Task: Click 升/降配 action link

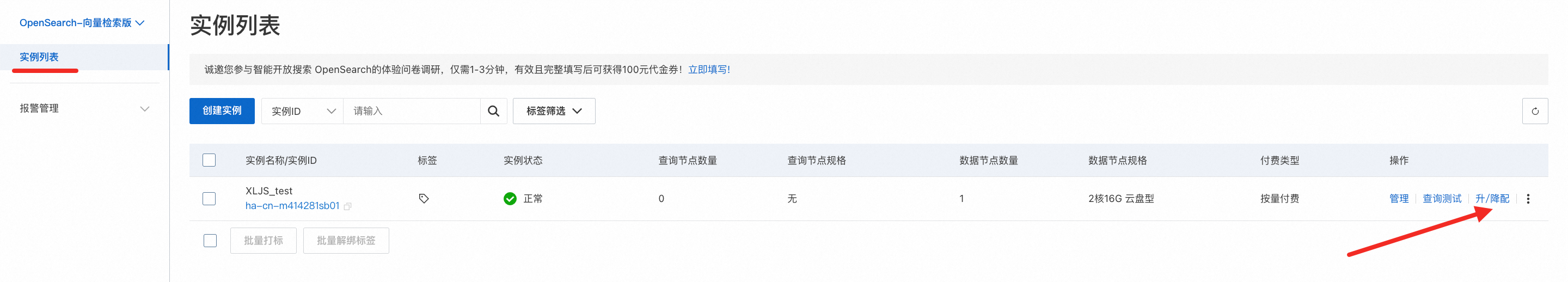Action: click(x=1492, y=199)
